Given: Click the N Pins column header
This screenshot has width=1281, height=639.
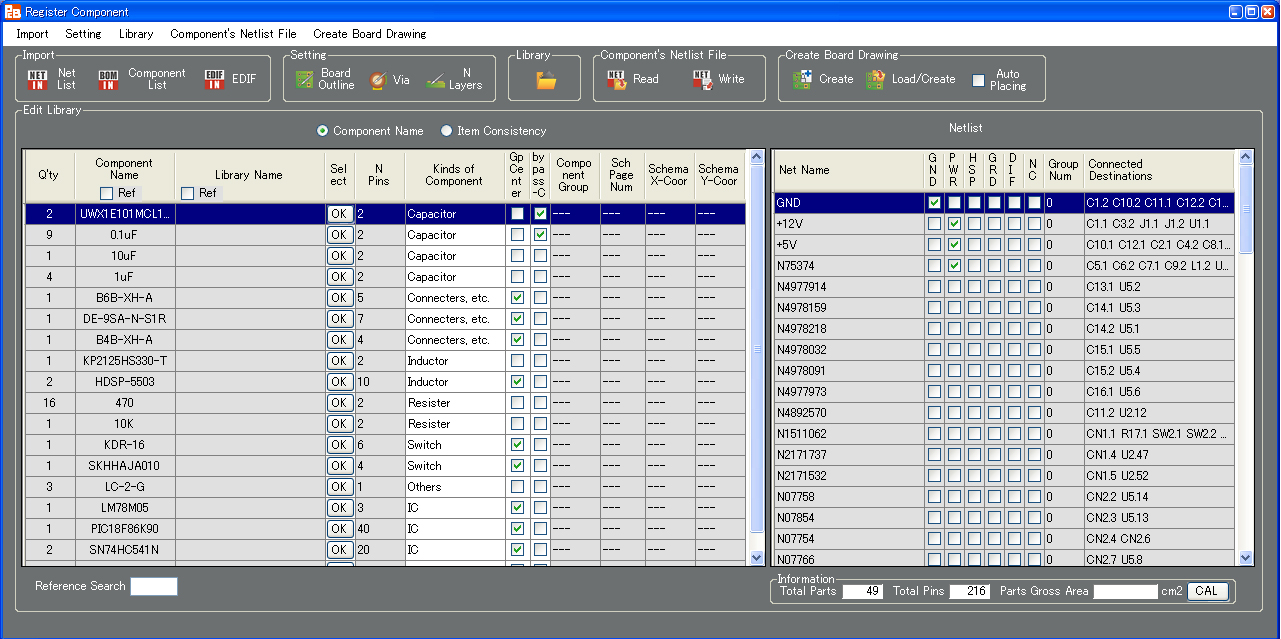Looking at the screenshot, I should pyautogui.click(x=379, y=175).
